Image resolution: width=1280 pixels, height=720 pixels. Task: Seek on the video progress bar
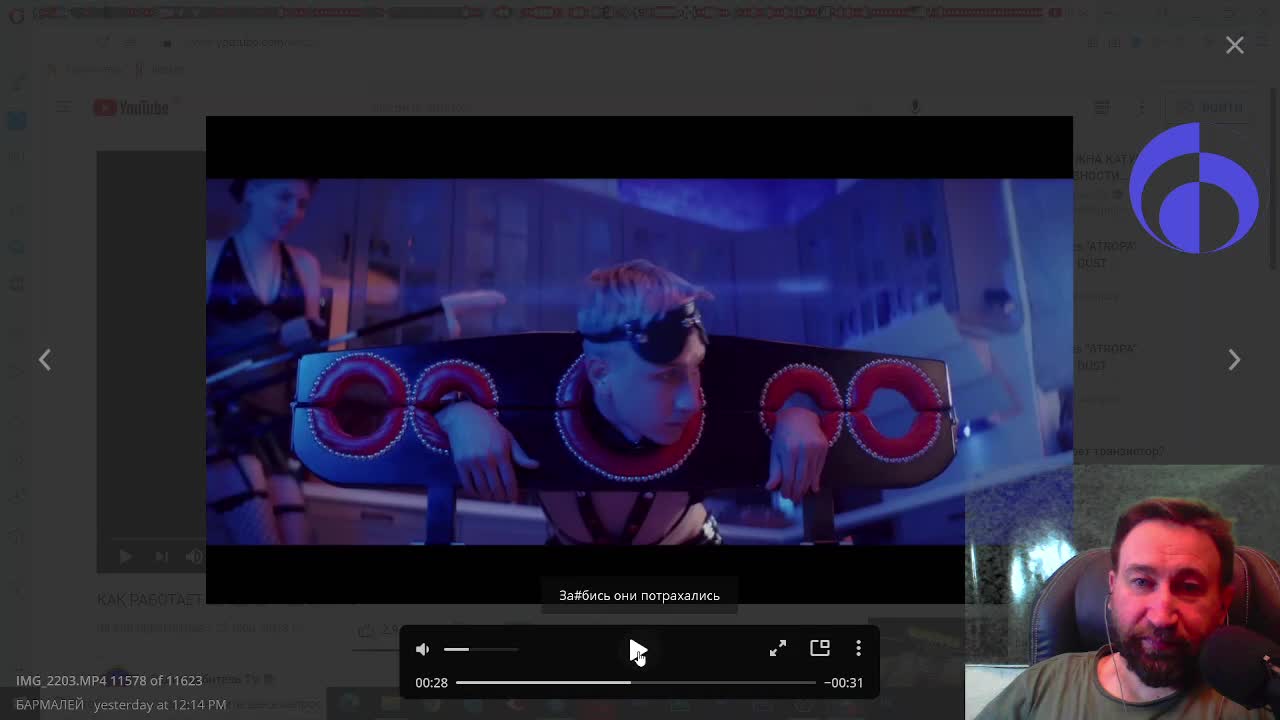point(636,682)
